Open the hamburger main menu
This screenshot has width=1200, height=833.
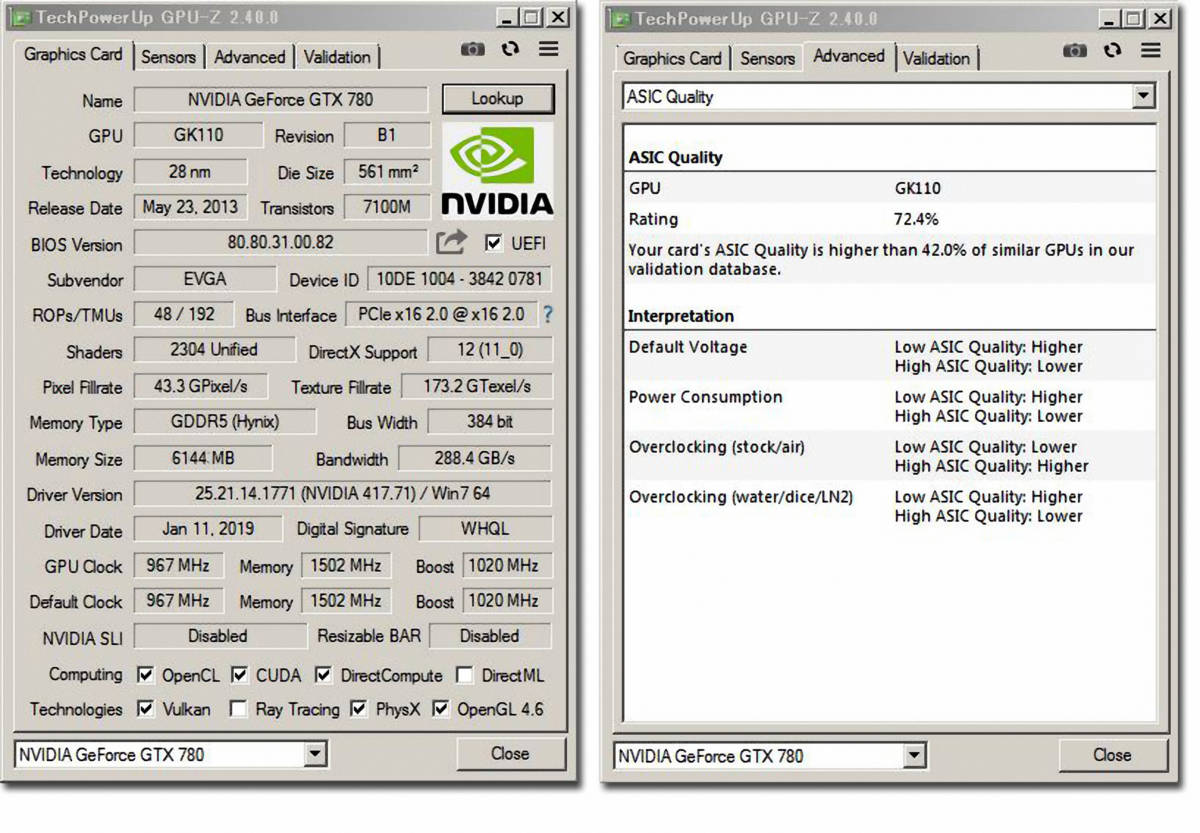click(548, 49)
